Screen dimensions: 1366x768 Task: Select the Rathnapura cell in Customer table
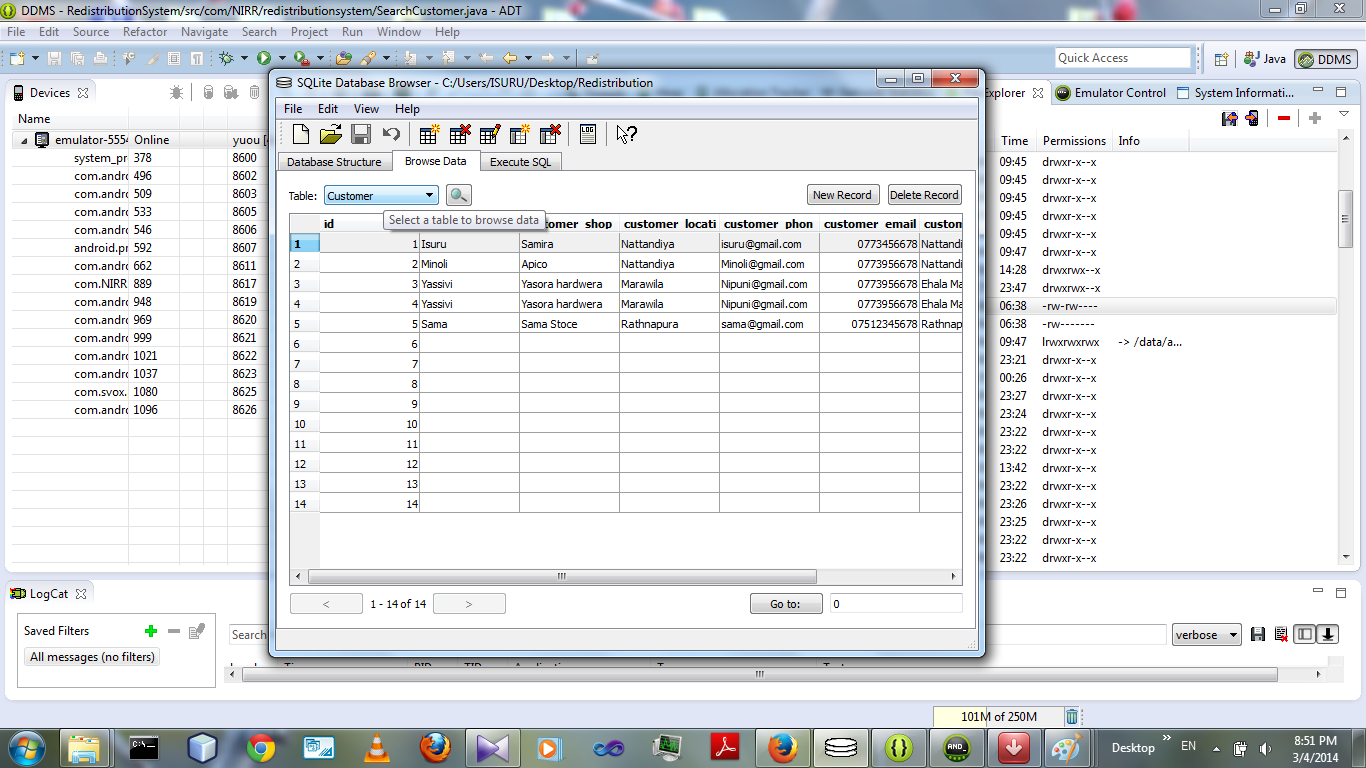point(669,324)
